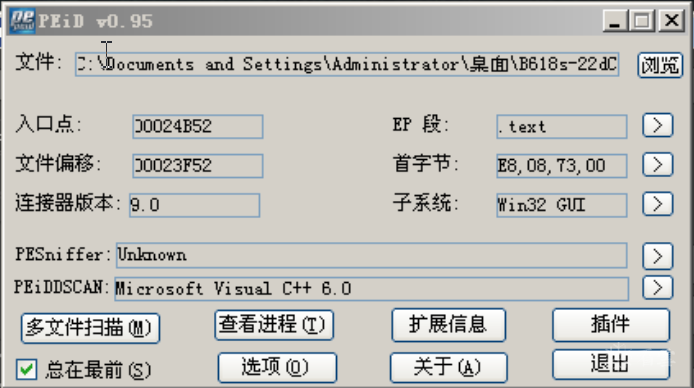
Task: Click the first bytes field E8,08,73,00
Action: point(562,166)
